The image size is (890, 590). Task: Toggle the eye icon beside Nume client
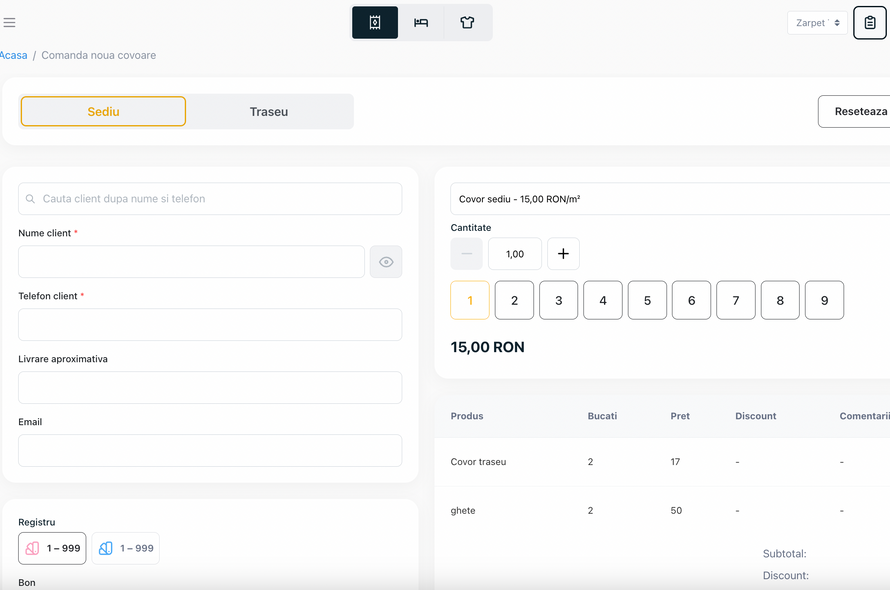pos(386,262)
